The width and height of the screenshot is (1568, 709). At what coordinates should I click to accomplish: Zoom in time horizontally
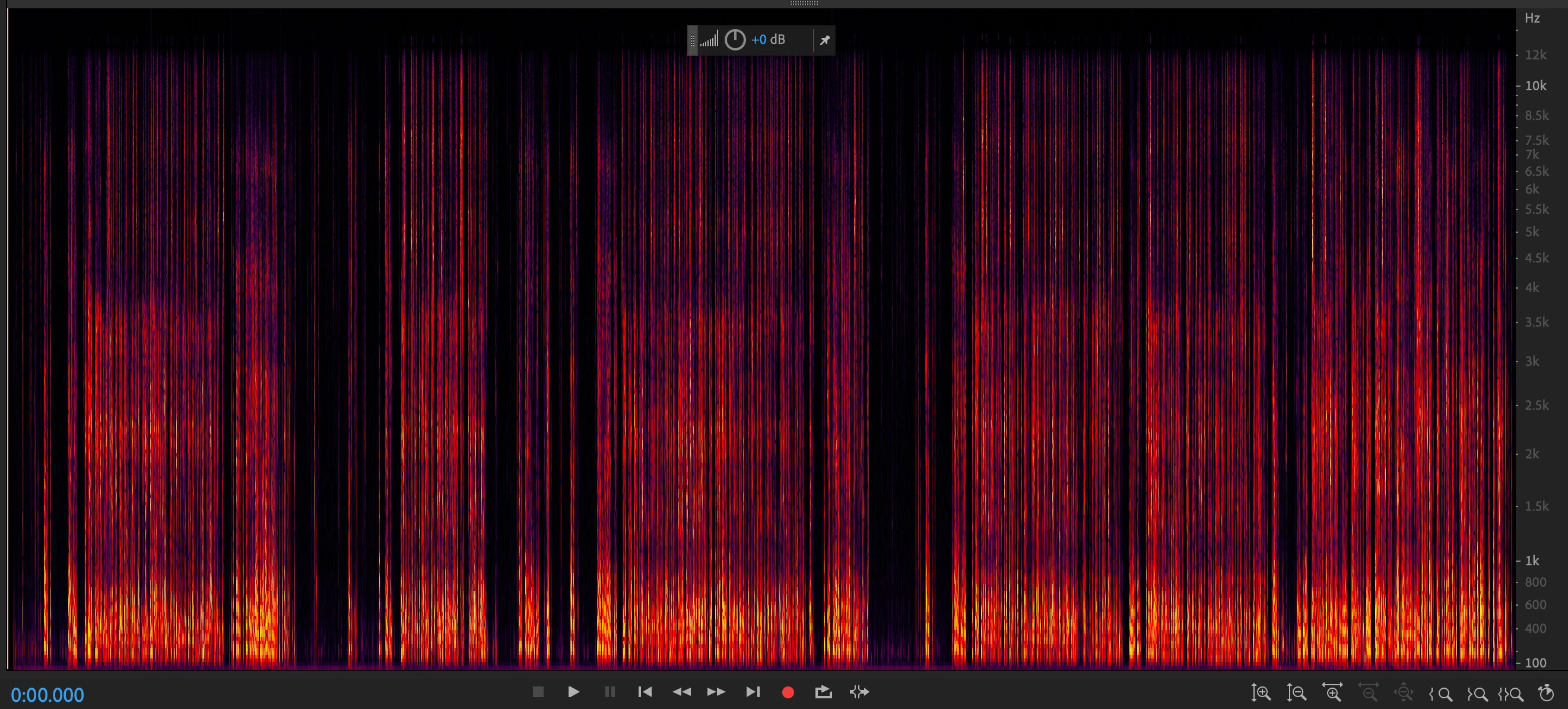point(1332,692)
